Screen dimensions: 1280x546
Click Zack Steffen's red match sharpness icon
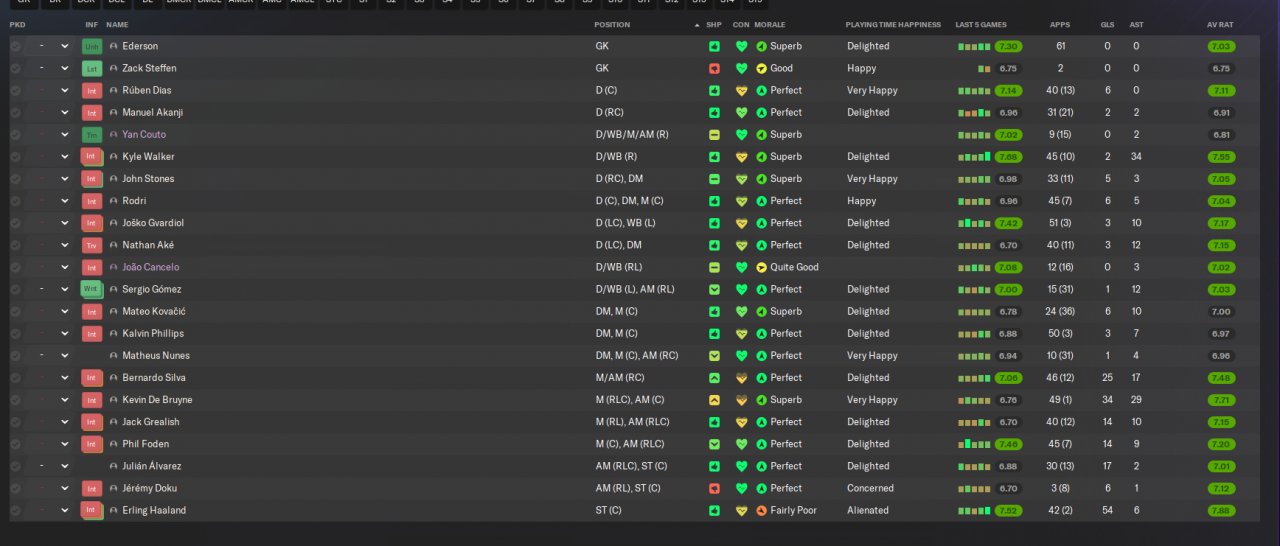[714, 68]
